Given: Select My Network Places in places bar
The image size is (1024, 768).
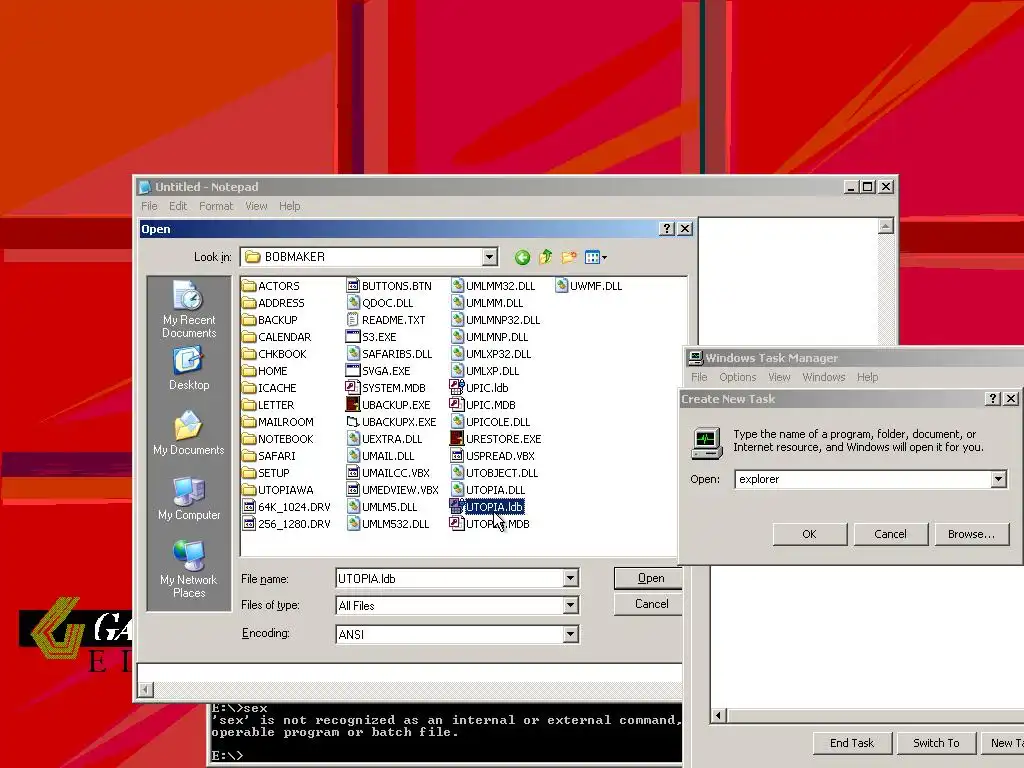Looking at the screenshot, I should (189, 569).
